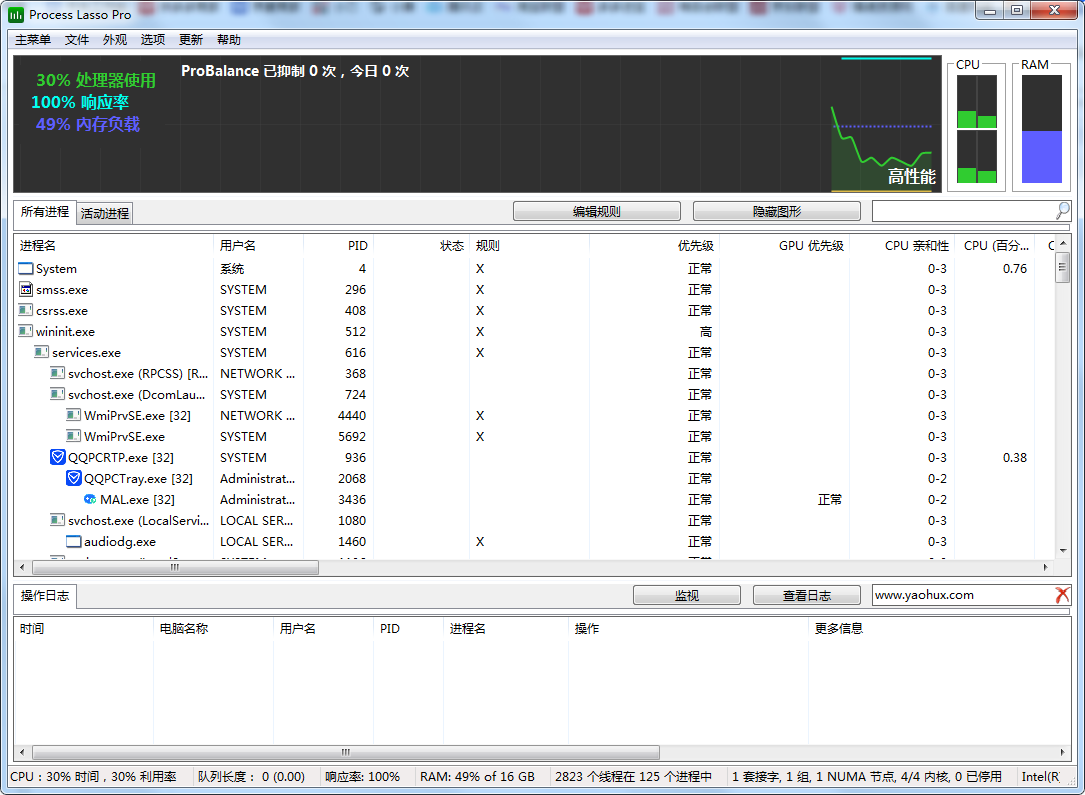Open the 主菜单 menu
This screenshot has width=1085, height=795.
33,40
